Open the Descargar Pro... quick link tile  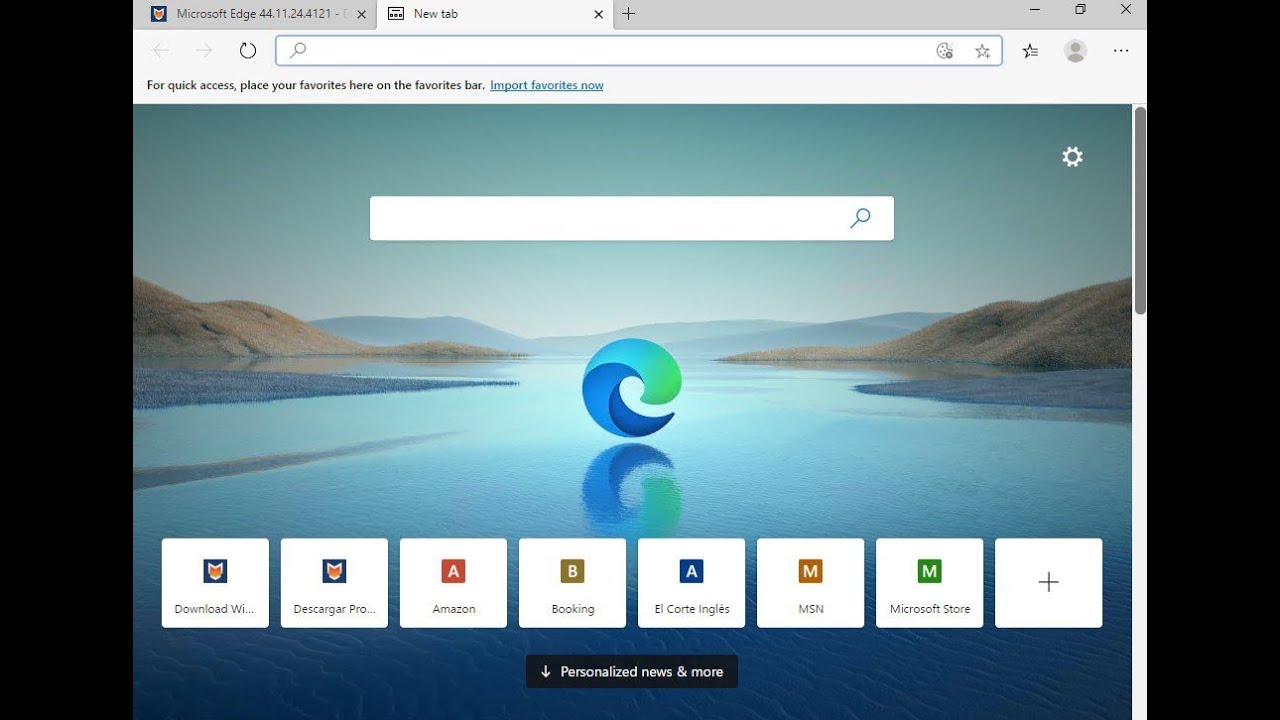[334, 583]
